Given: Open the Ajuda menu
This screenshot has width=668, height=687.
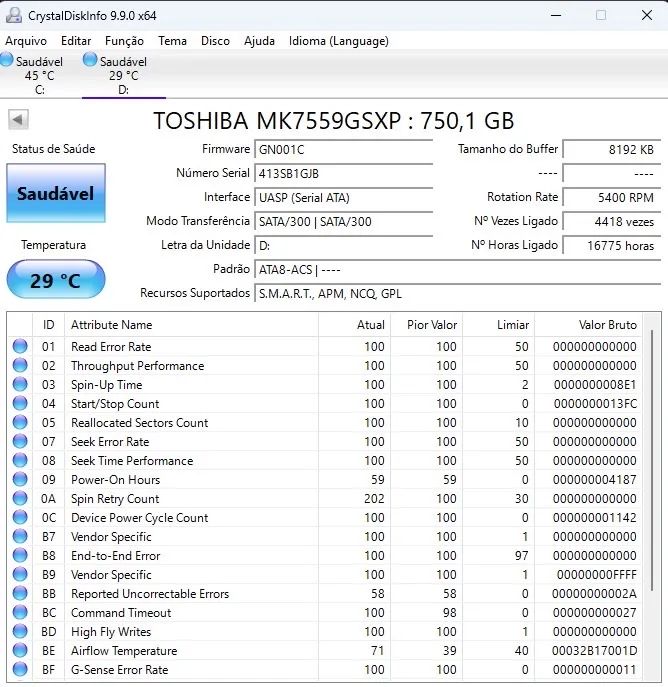Looking at the screenshot, I should [x=259, y=41].
